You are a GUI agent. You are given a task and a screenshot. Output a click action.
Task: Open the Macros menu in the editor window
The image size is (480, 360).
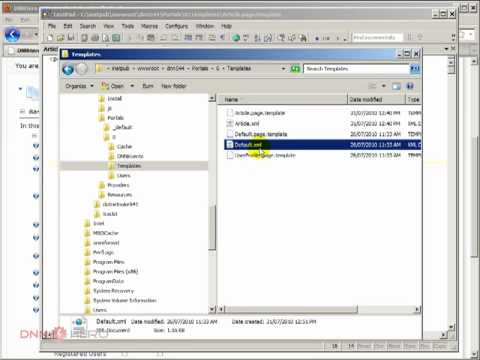click(149, 26)
